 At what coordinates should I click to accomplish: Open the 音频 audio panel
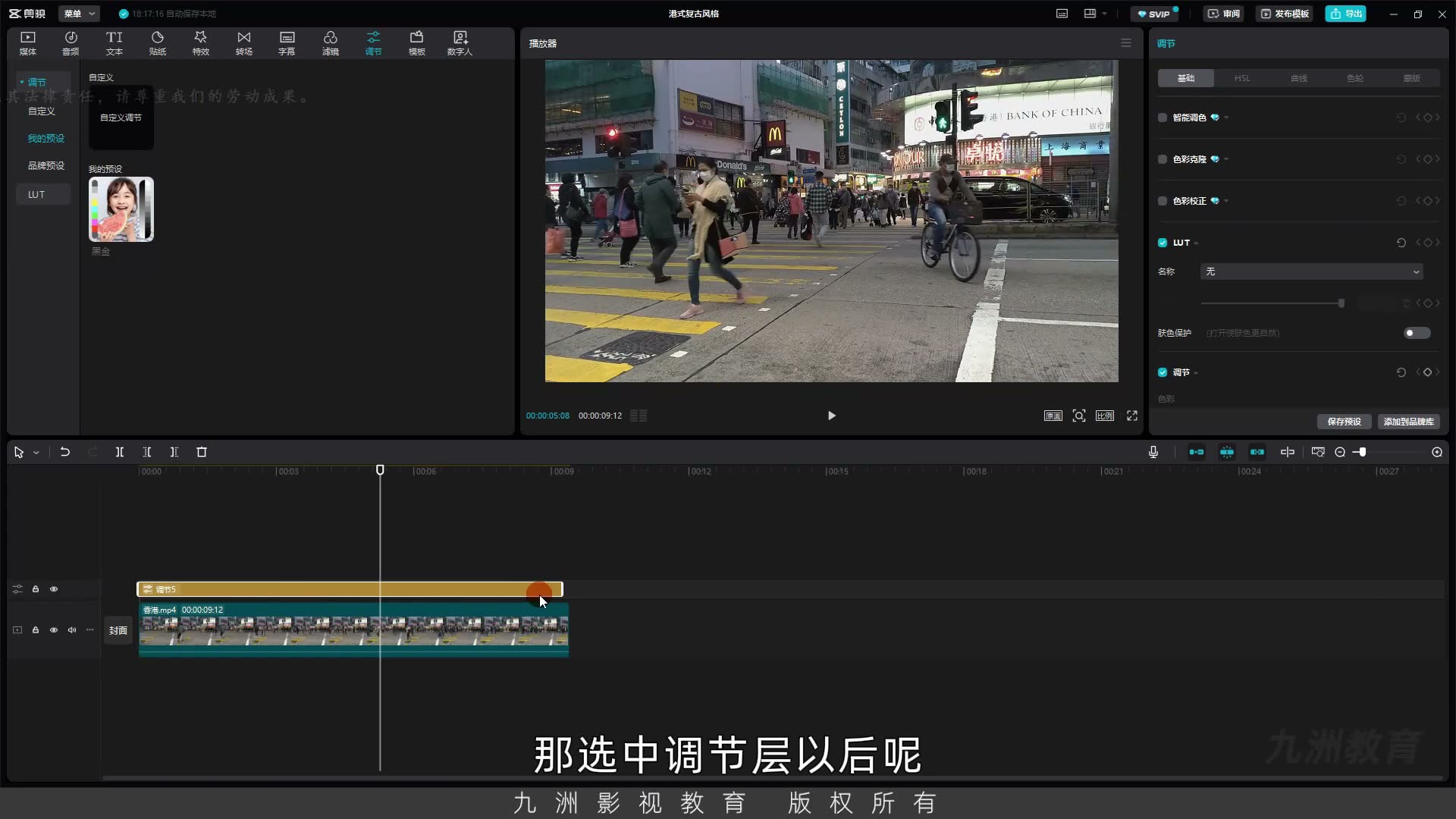71,43
